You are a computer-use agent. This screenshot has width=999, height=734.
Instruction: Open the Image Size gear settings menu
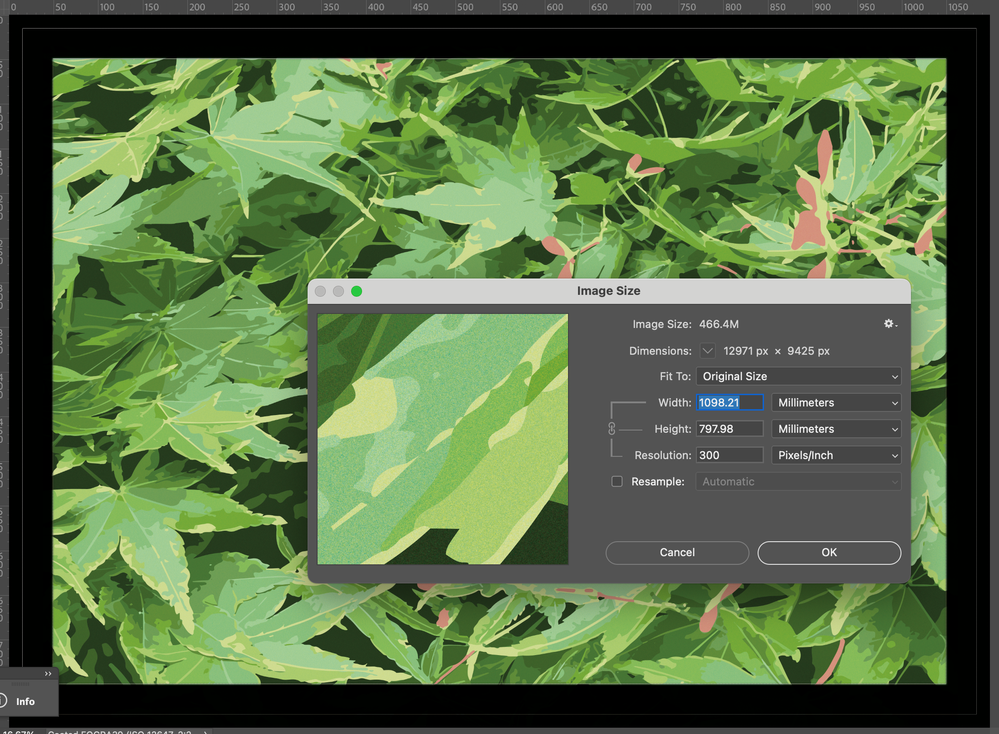890,324
